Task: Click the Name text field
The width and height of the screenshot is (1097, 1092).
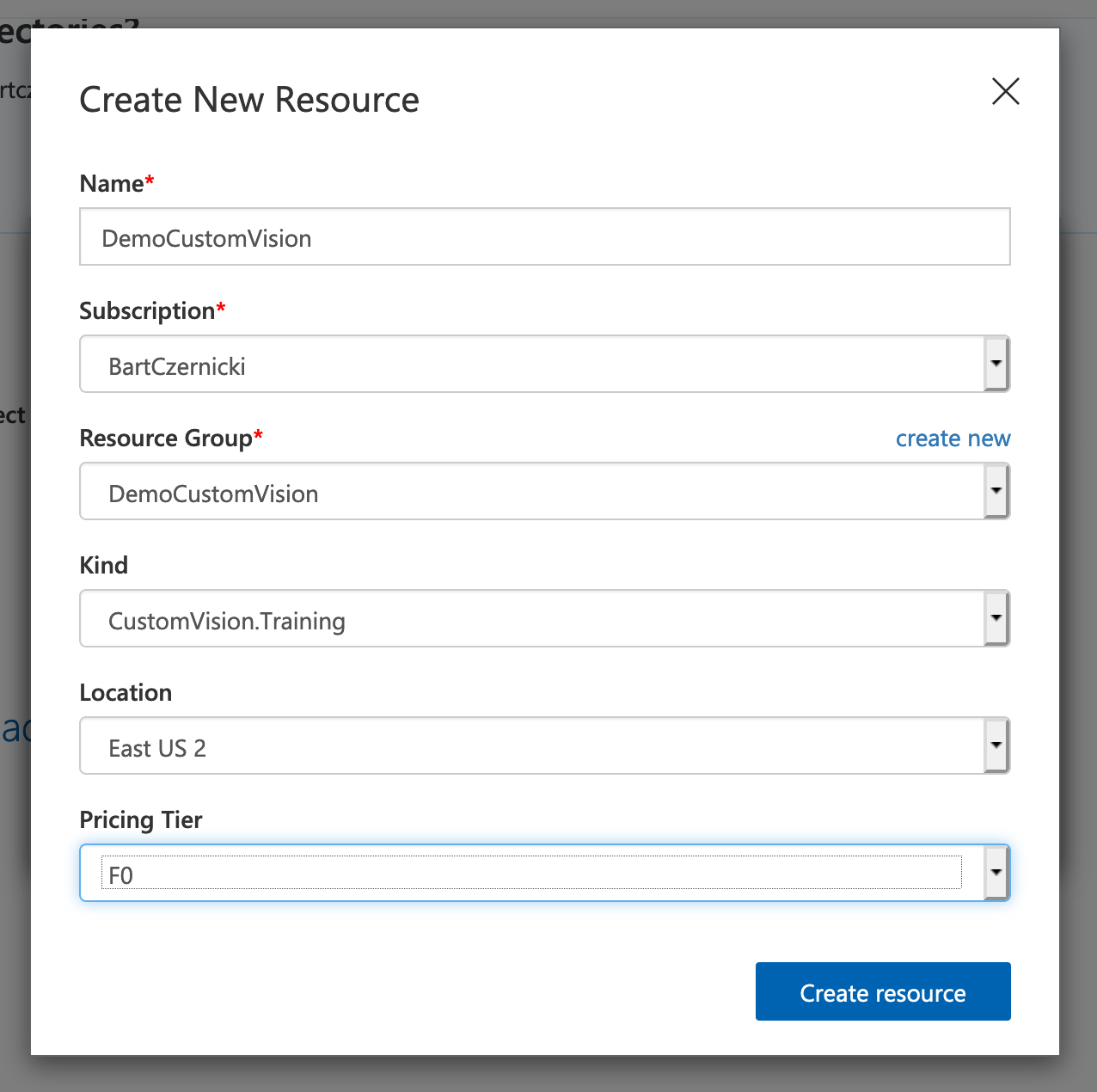Action: point(544,237)
